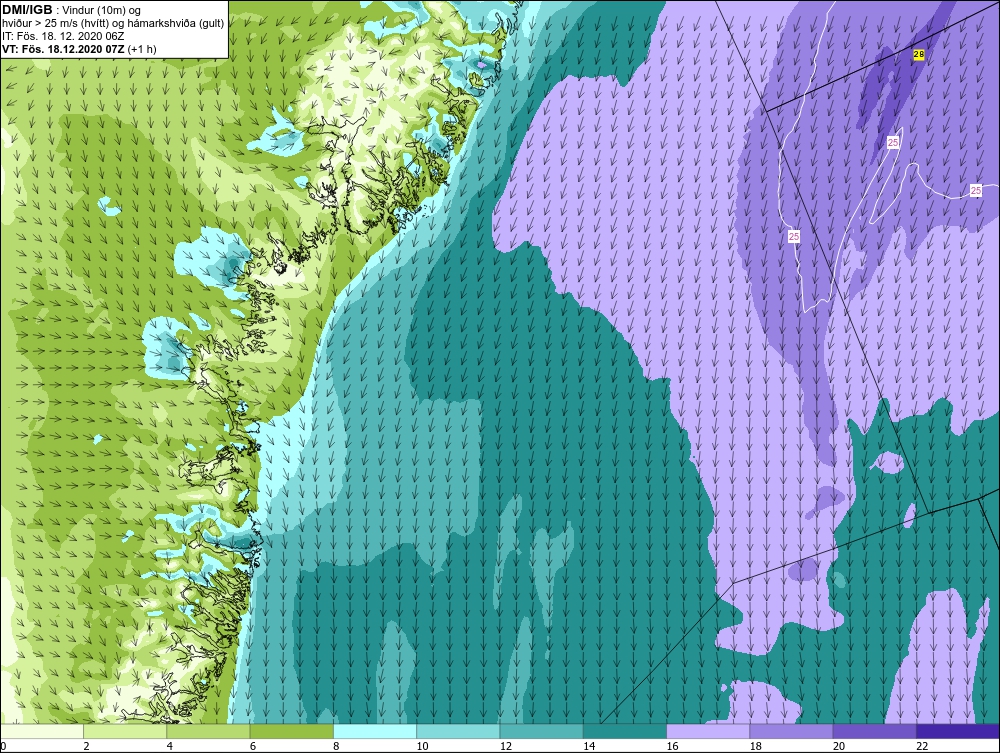Click the lowest 25 gust contour label
Screen dimensions: 1000x753
[x=794, y=237]
